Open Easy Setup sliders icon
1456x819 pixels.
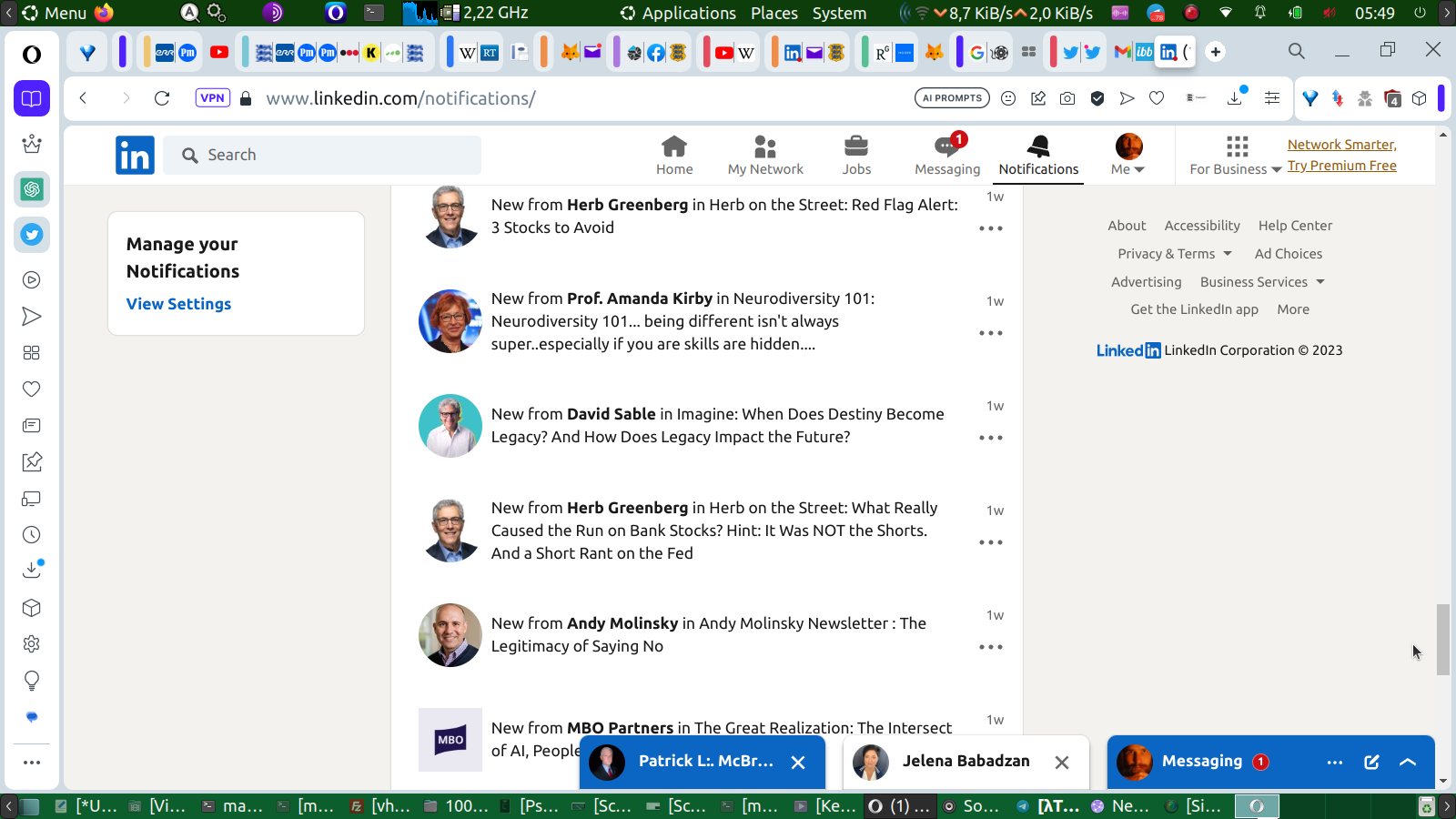tap(1272, 98)
